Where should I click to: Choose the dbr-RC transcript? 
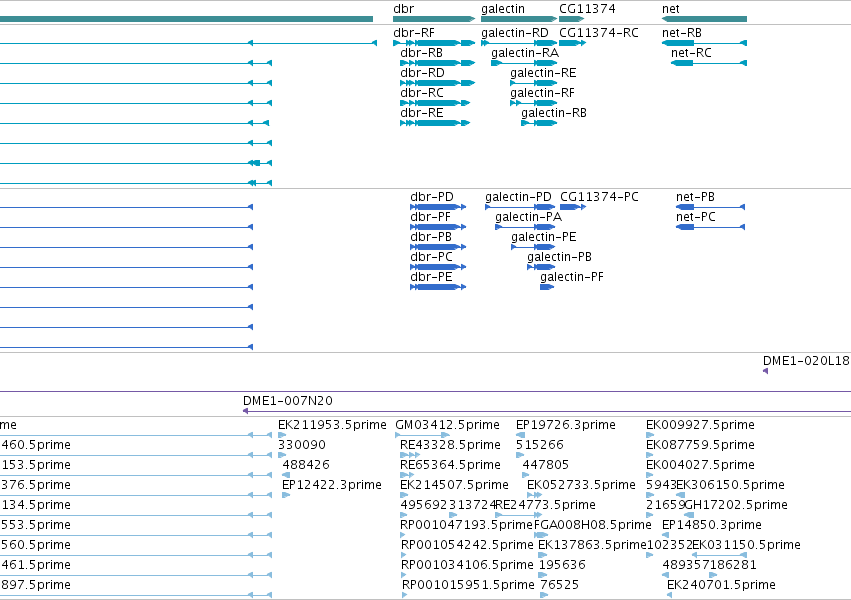(x=435, y=103)
